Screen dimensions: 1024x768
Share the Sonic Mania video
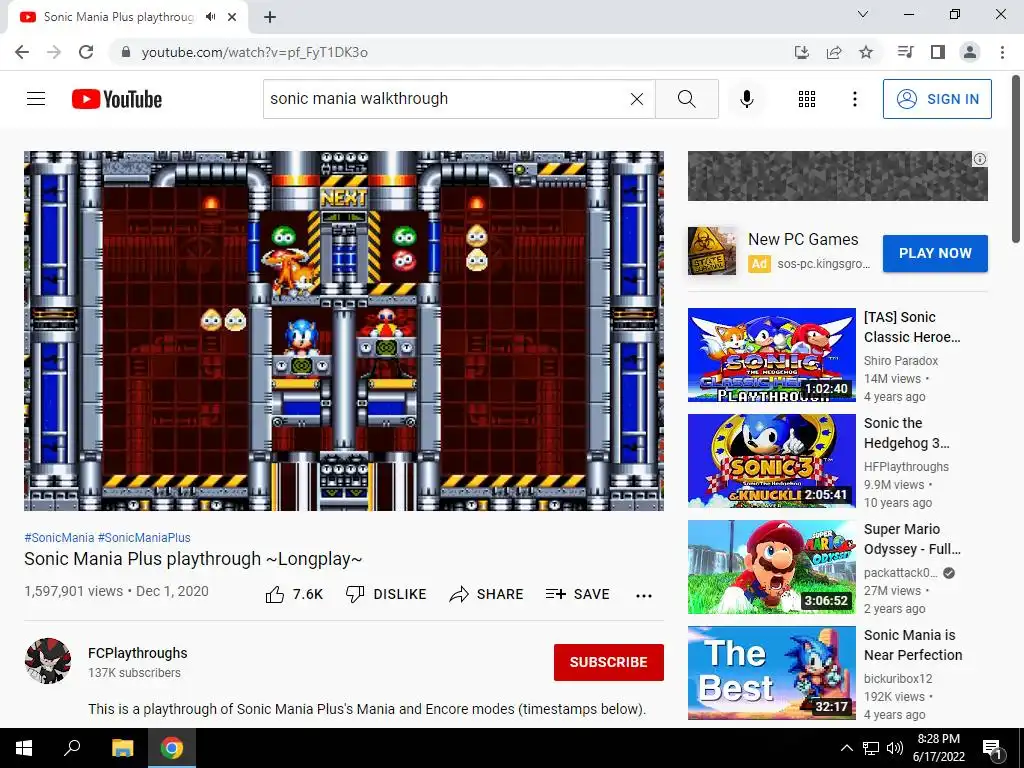(x=487, y=594)
